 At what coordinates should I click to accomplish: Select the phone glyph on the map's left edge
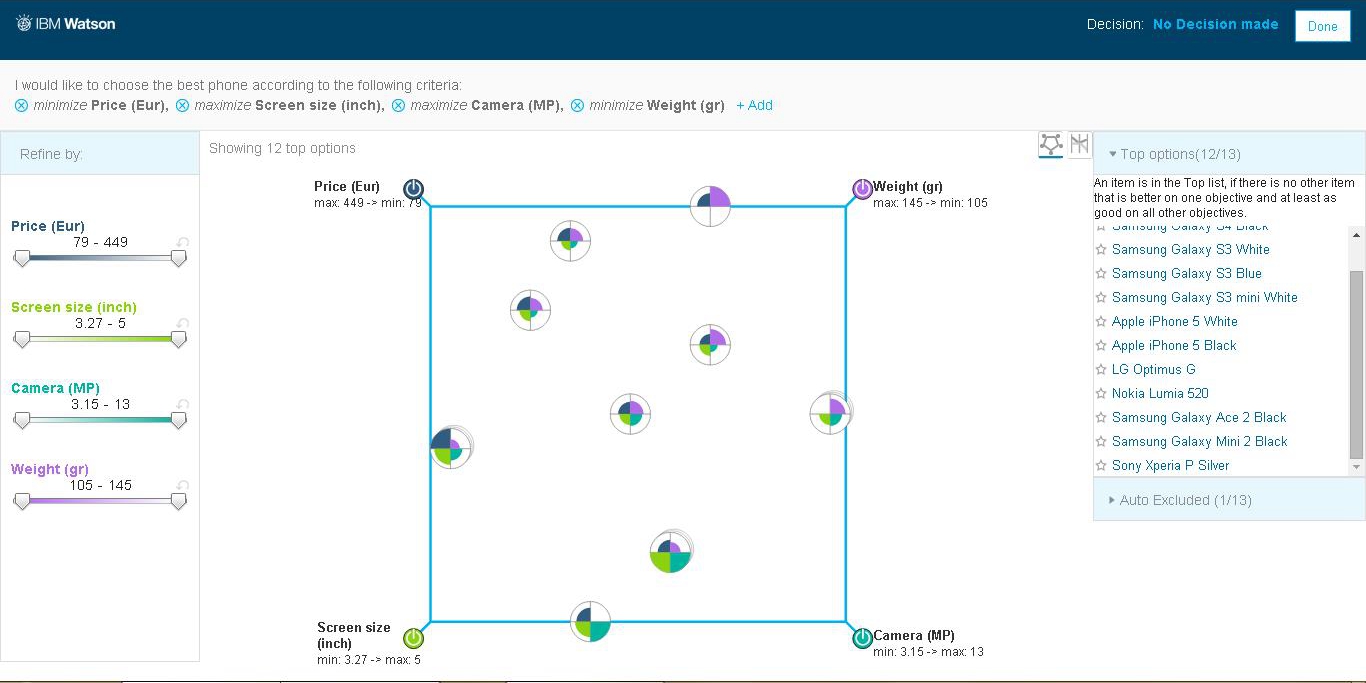[450, 448]
